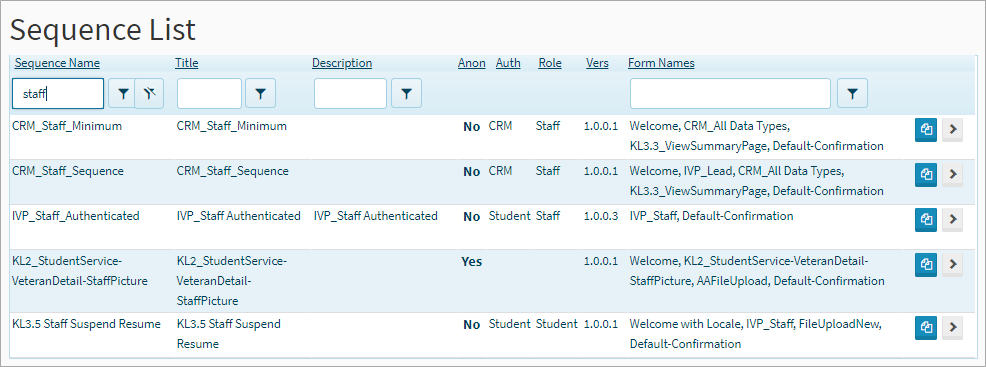Image resolution: width=986 pixels, height=367 pixels.
Task: Clear the Sequence Name filter
Action: [x=149, y=94]
